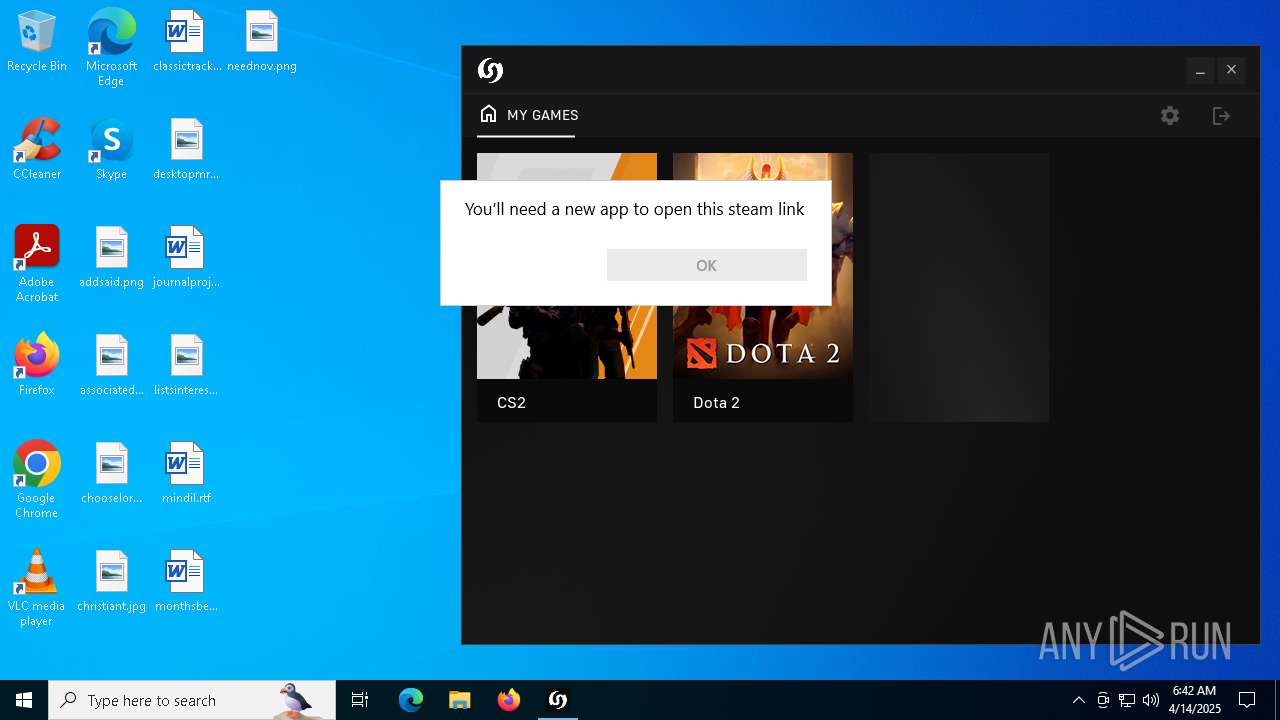Image resolution: width=1280 pixels, height=720 pixels.
Task: Open the CS2 game card
Action: [567, 287]
